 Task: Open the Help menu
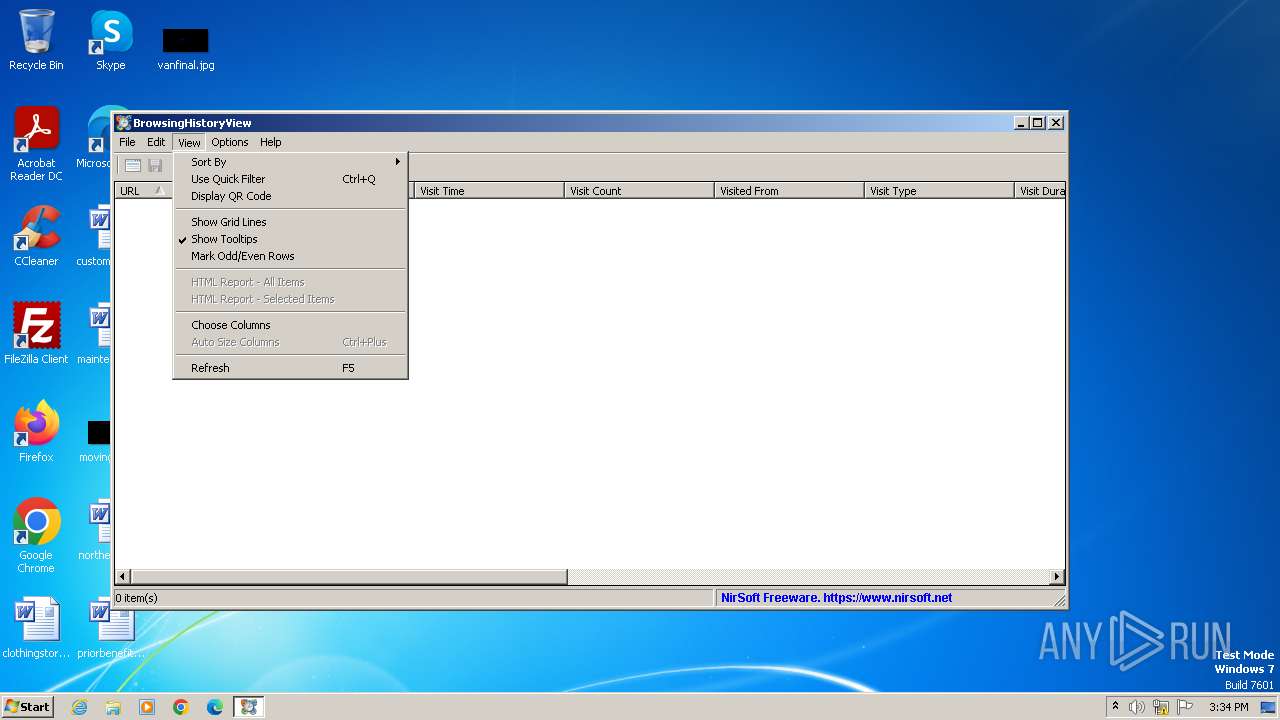pos(271,142)
